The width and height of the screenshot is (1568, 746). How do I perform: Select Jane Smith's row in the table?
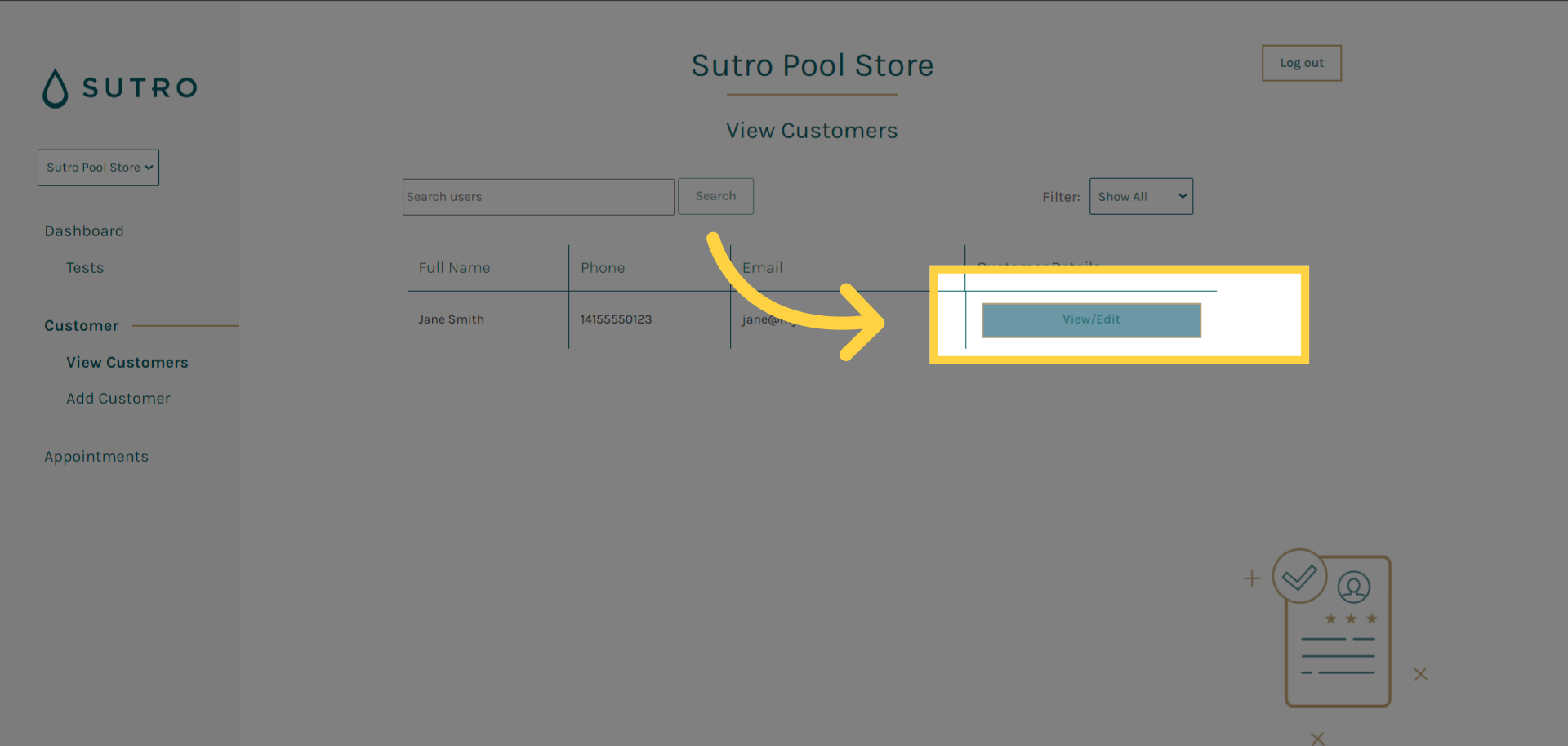[x=451, y=319]
